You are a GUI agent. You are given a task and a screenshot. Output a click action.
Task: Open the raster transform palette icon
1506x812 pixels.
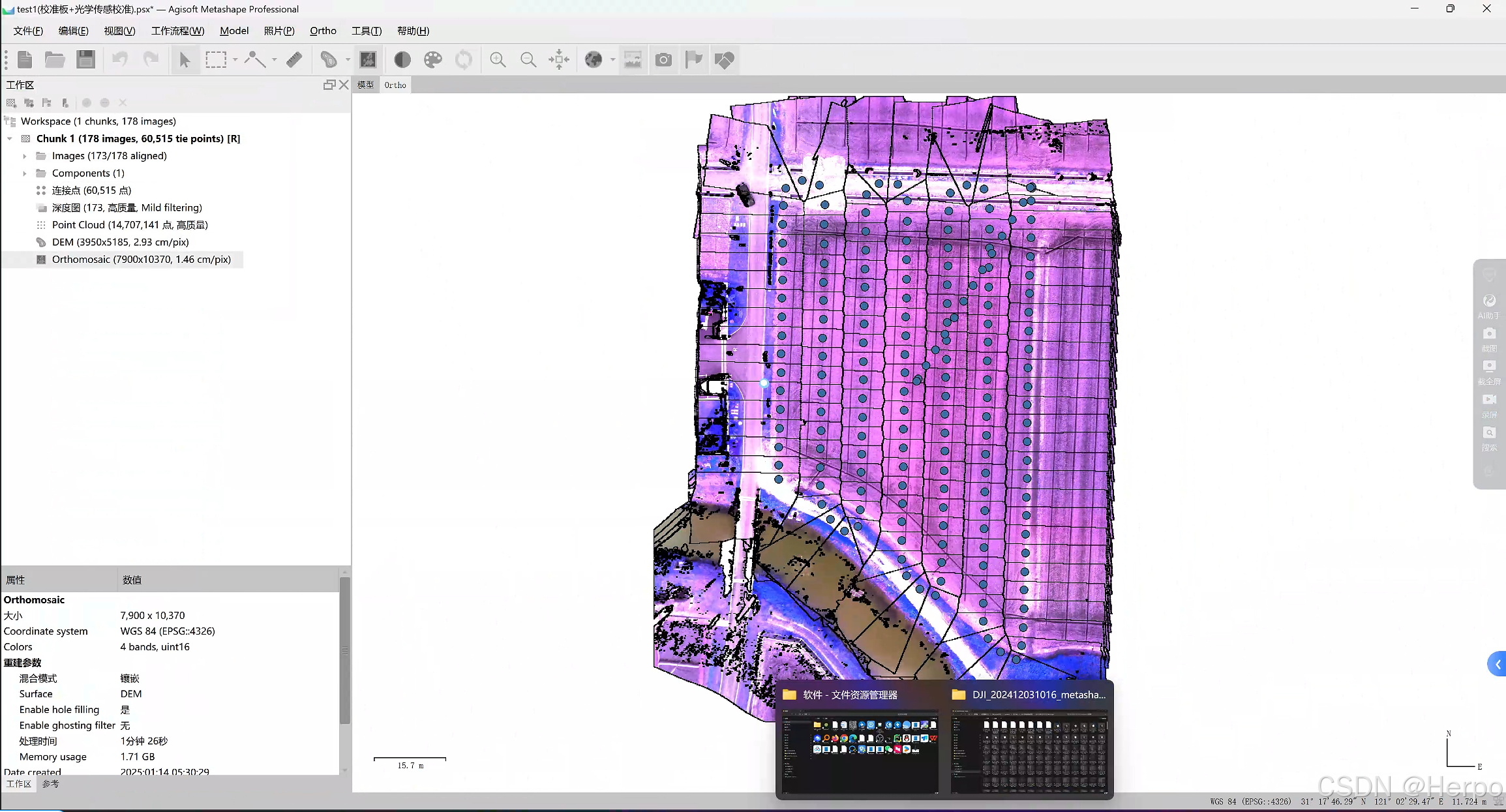(x=433, y=60)
